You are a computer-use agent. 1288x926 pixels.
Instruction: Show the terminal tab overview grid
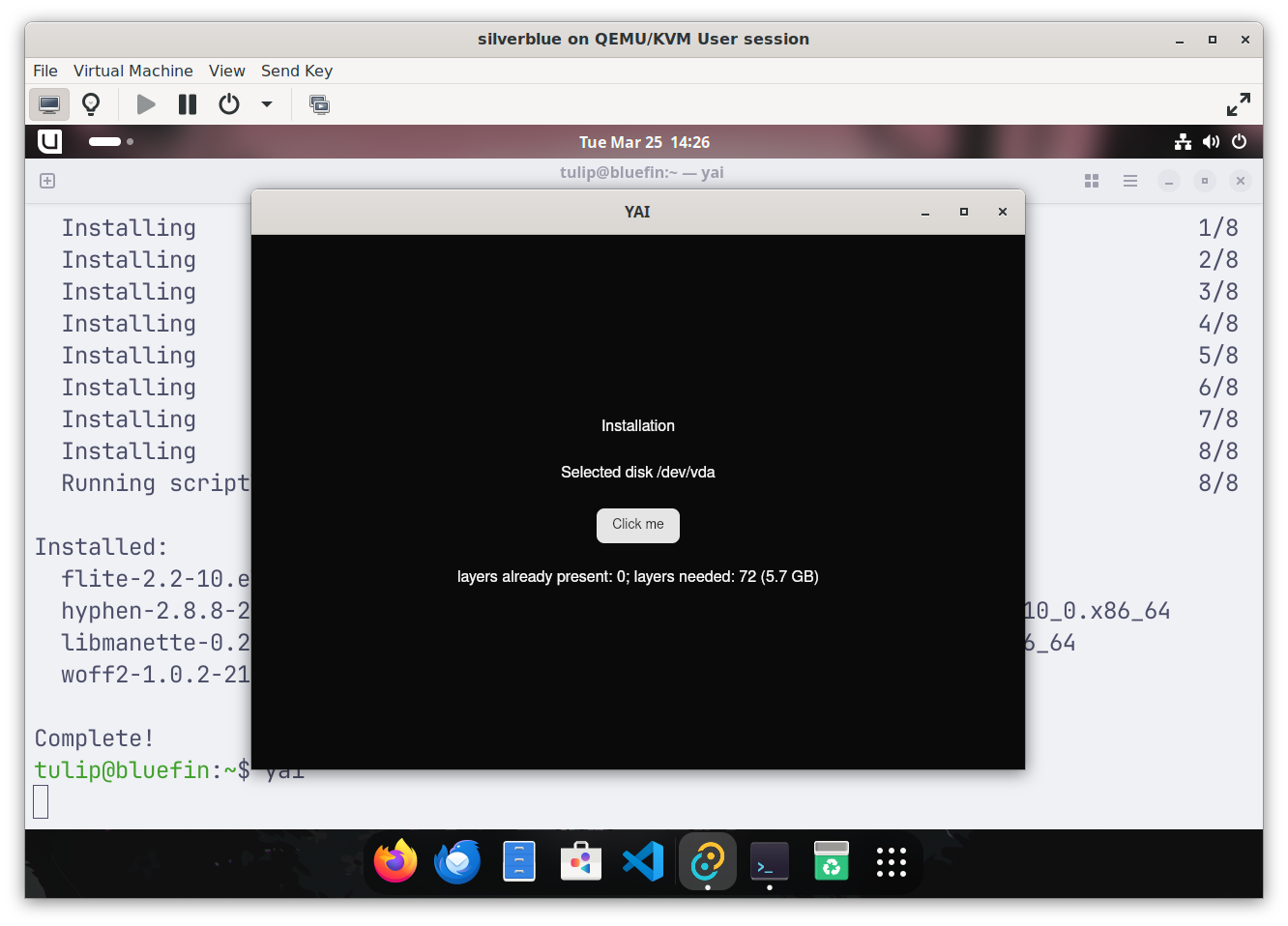[x=1092, y=181]
